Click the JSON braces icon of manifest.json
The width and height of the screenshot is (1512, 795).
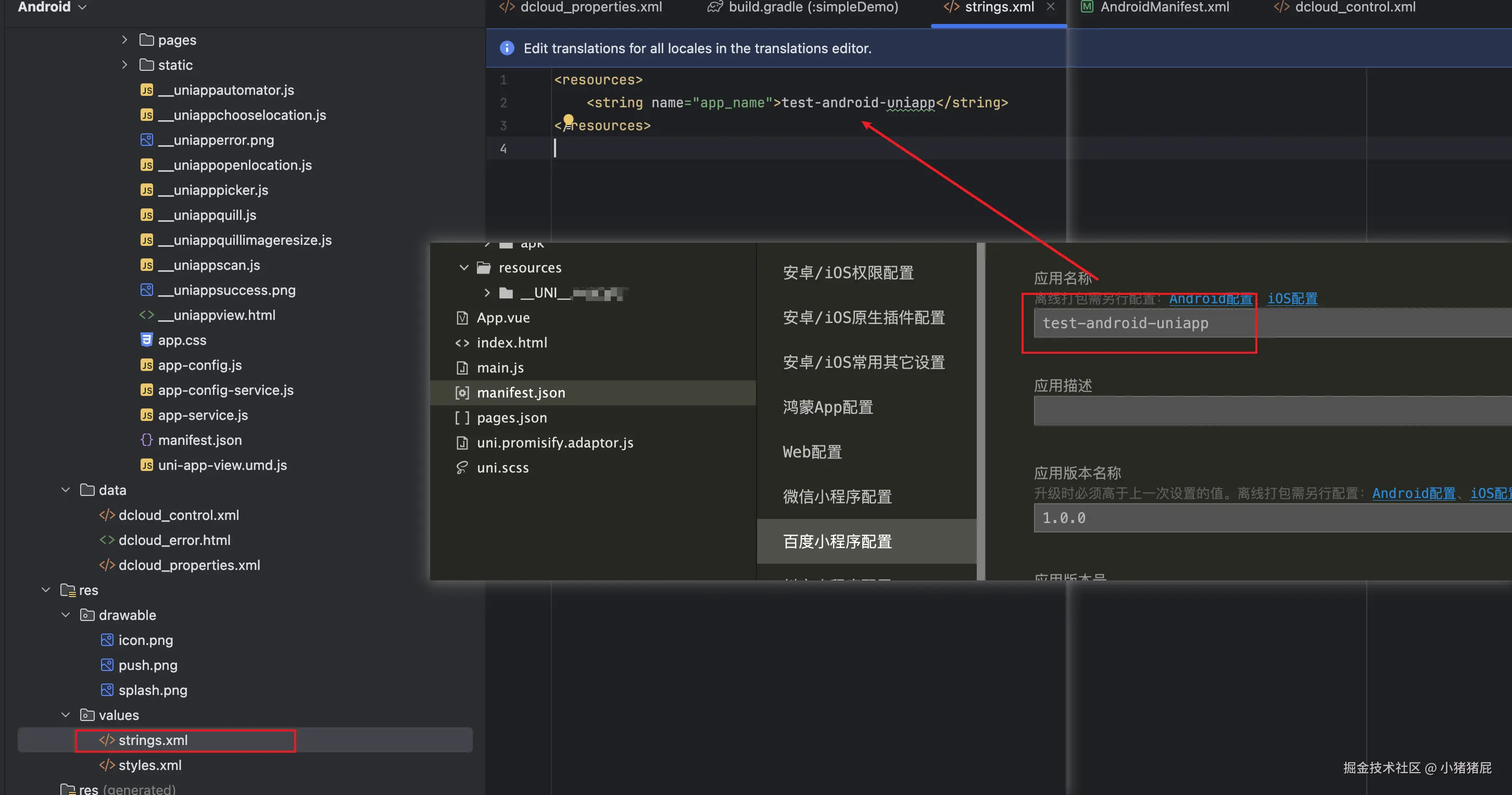tap(147, 440)
